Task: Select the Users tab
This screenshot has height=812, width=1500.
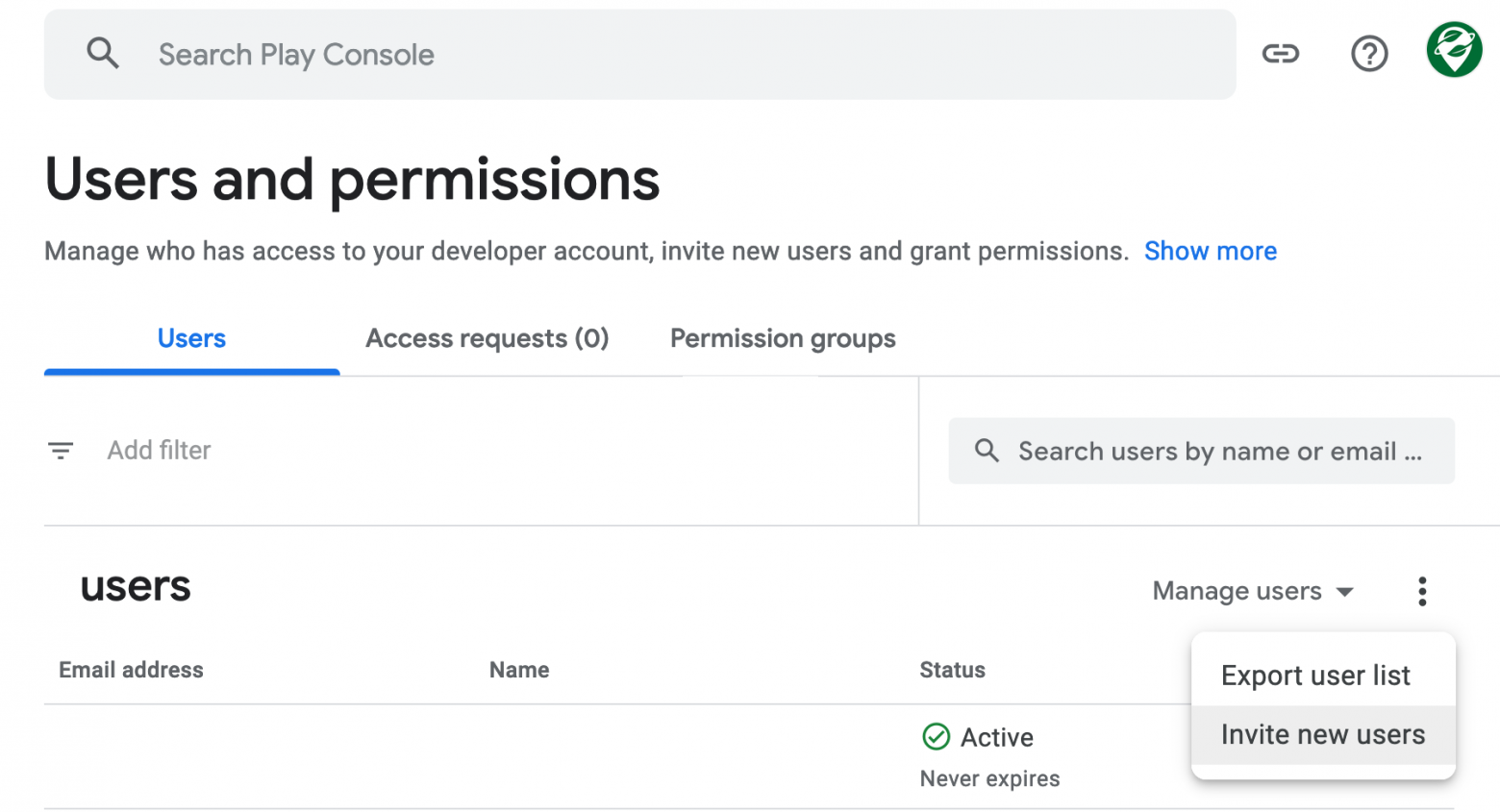Action: [191, 338]
